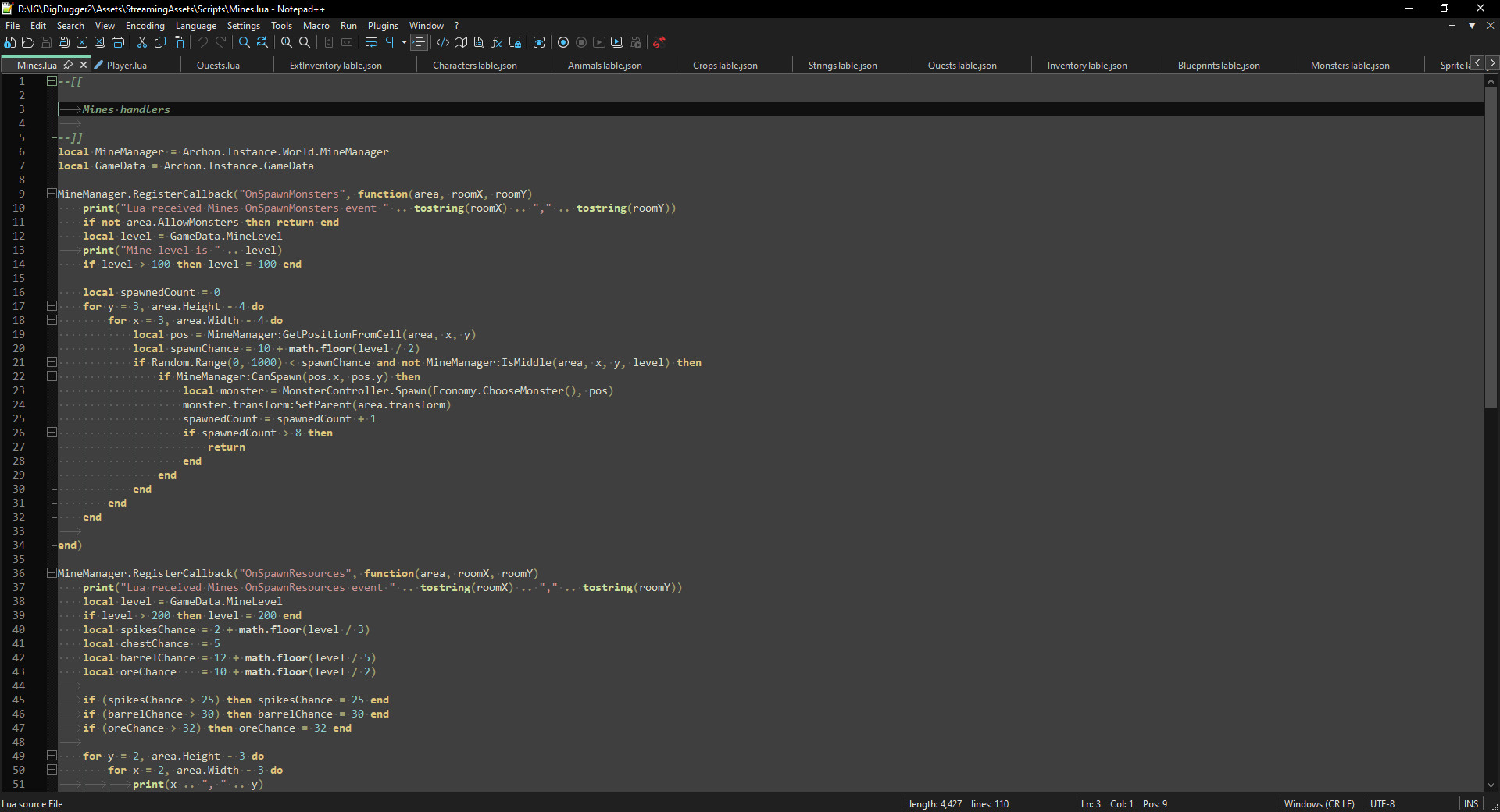Toggle the indent guide toolbar button

click(x=419, y=42)
